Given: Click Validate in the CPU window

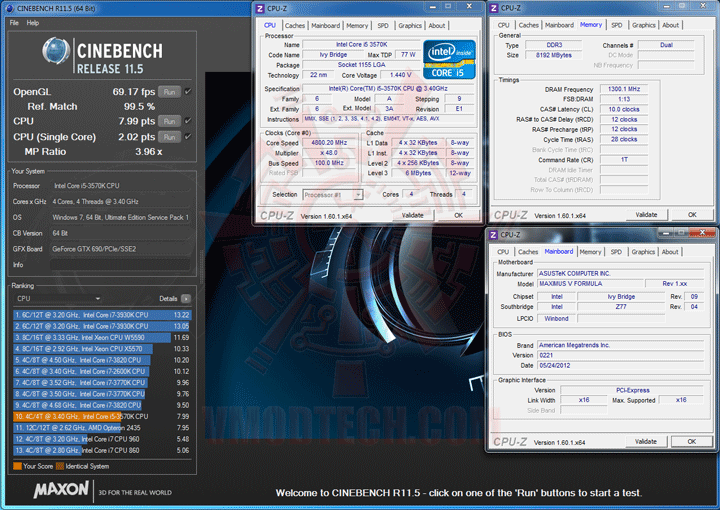Looking at the screenshot, I should tap(412, 215).
